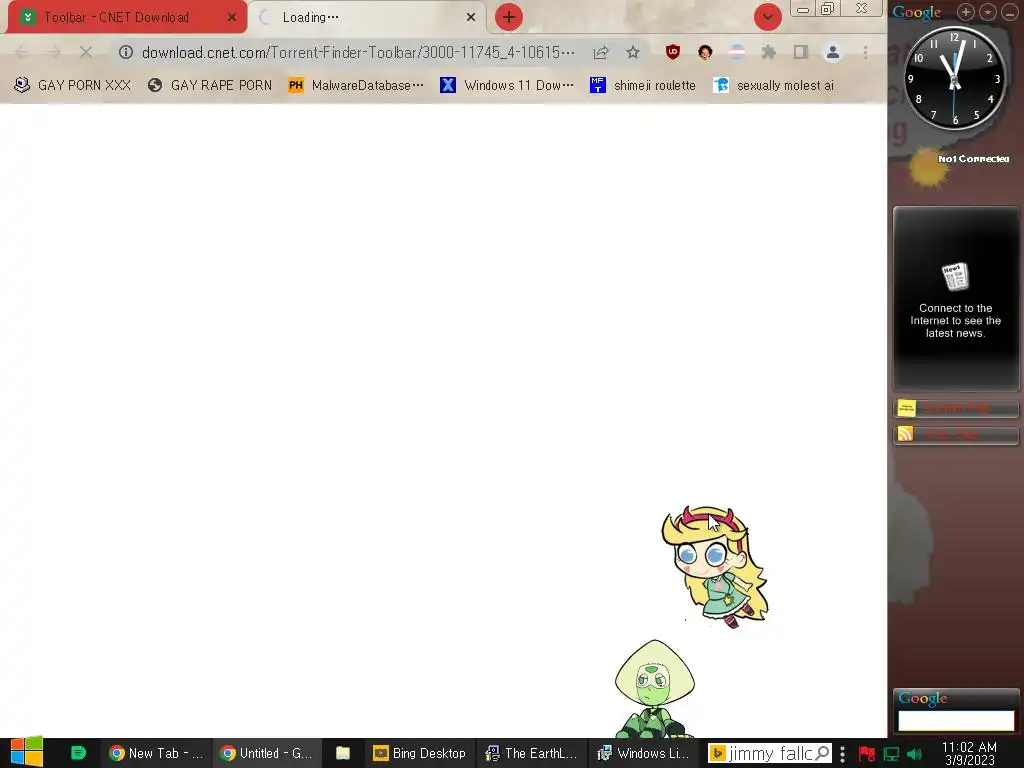Click the share page icon in address bar
The width and height of the screenshot is (1024, 768).
pos(601,52)
